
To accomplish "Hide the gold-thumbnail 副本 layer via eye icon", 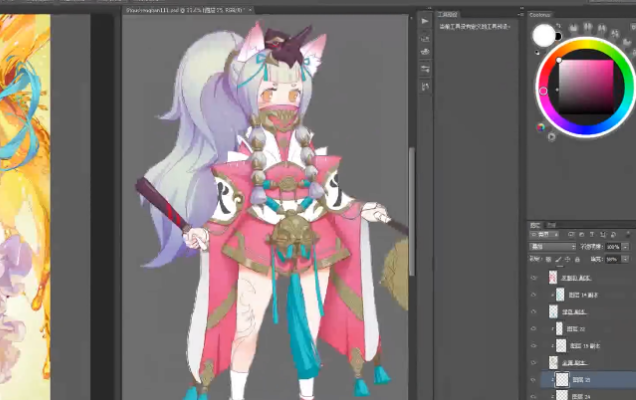I will [x=534, y=363].
